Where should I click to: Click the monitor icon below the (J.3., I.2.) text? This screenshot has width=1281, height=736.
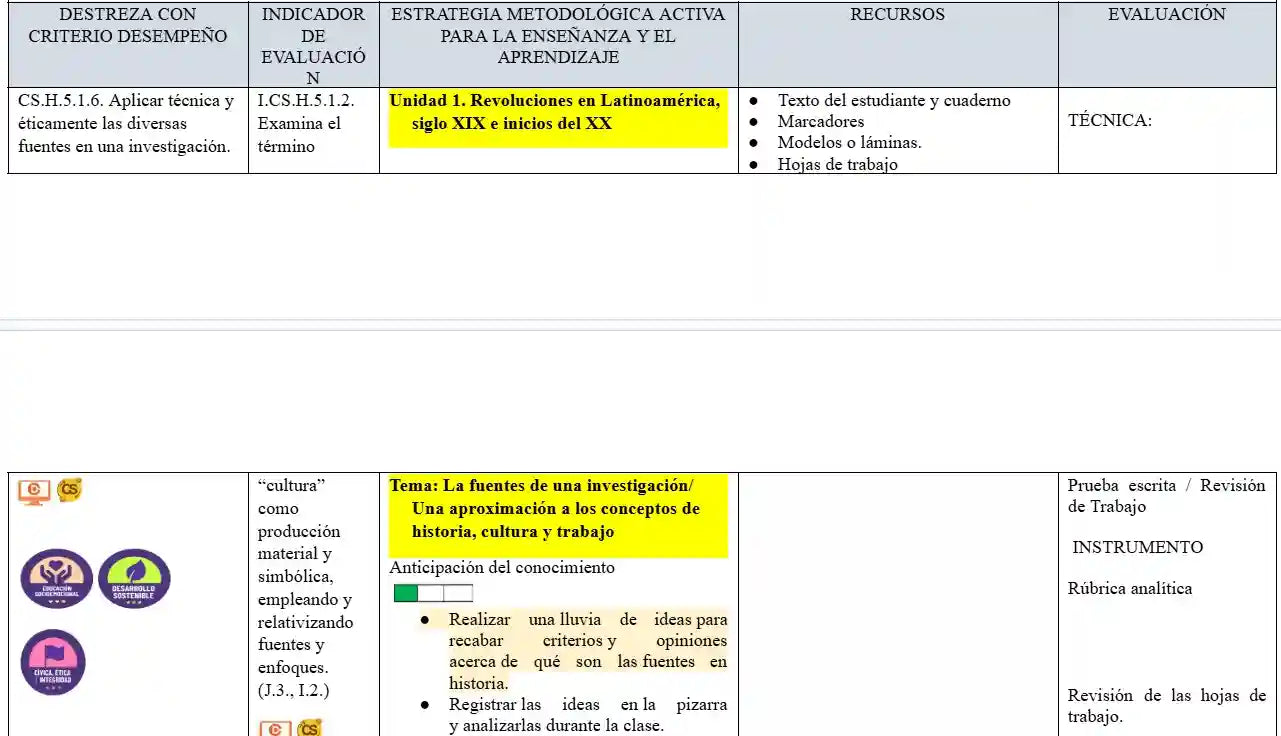click(x=275, y=728)
